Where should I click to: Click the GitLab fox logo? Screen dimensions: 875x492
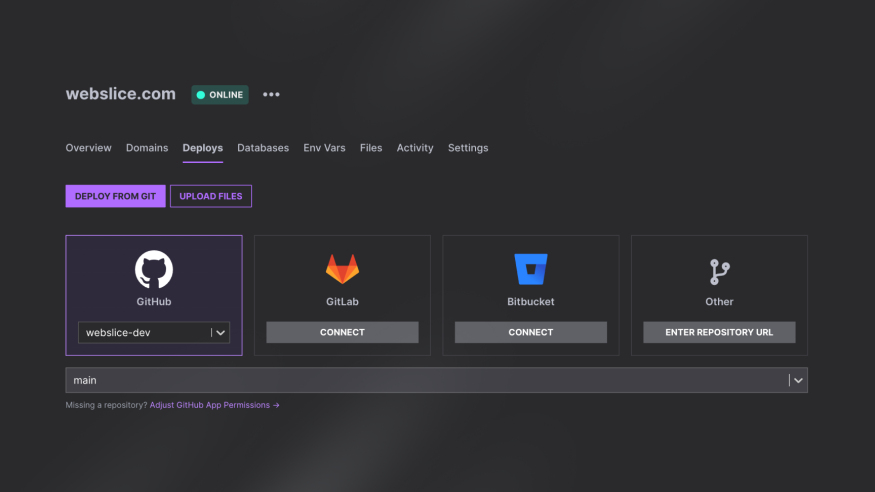click(342, 269)
